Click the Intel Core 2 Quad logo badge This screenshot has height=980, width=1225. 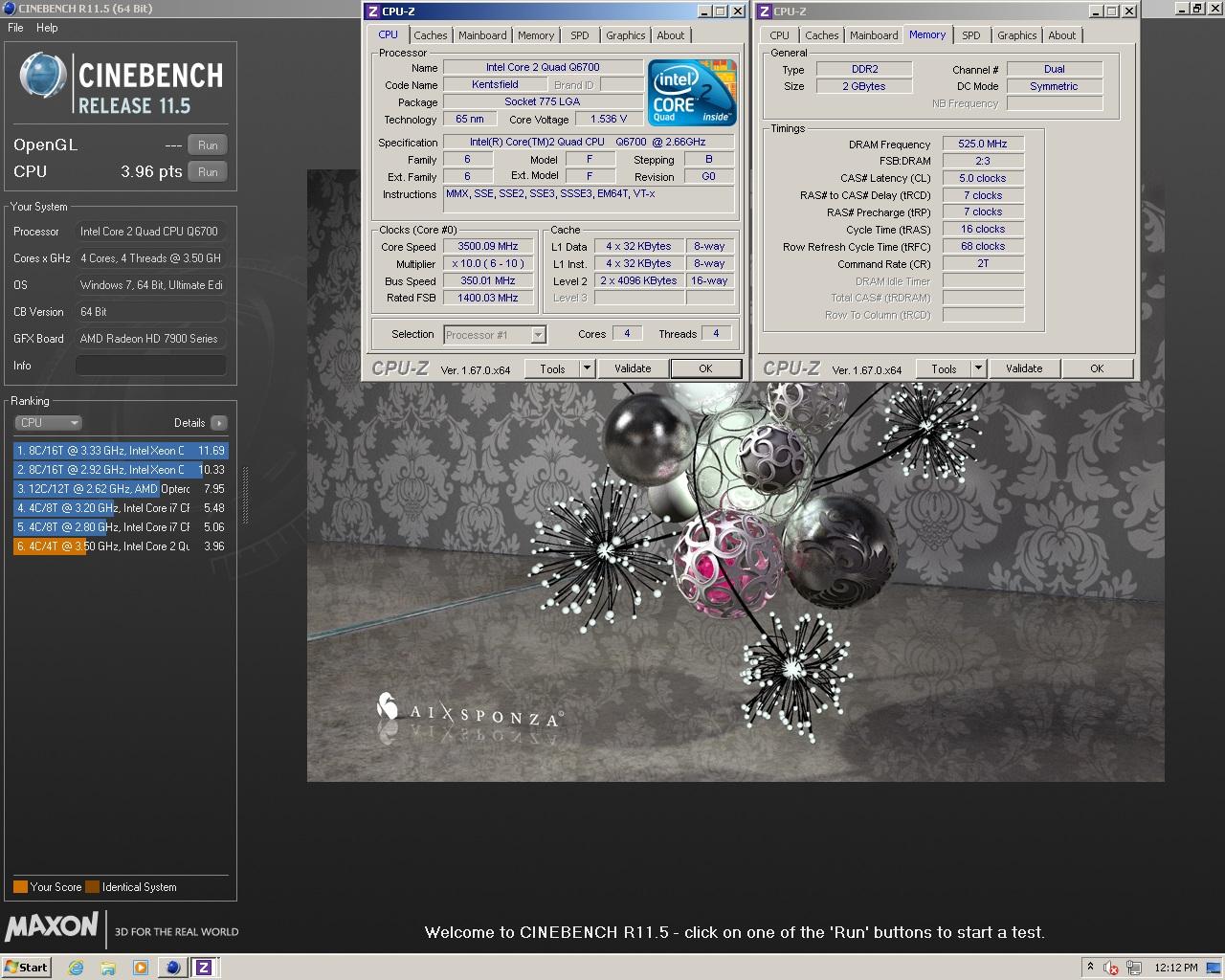692,94
